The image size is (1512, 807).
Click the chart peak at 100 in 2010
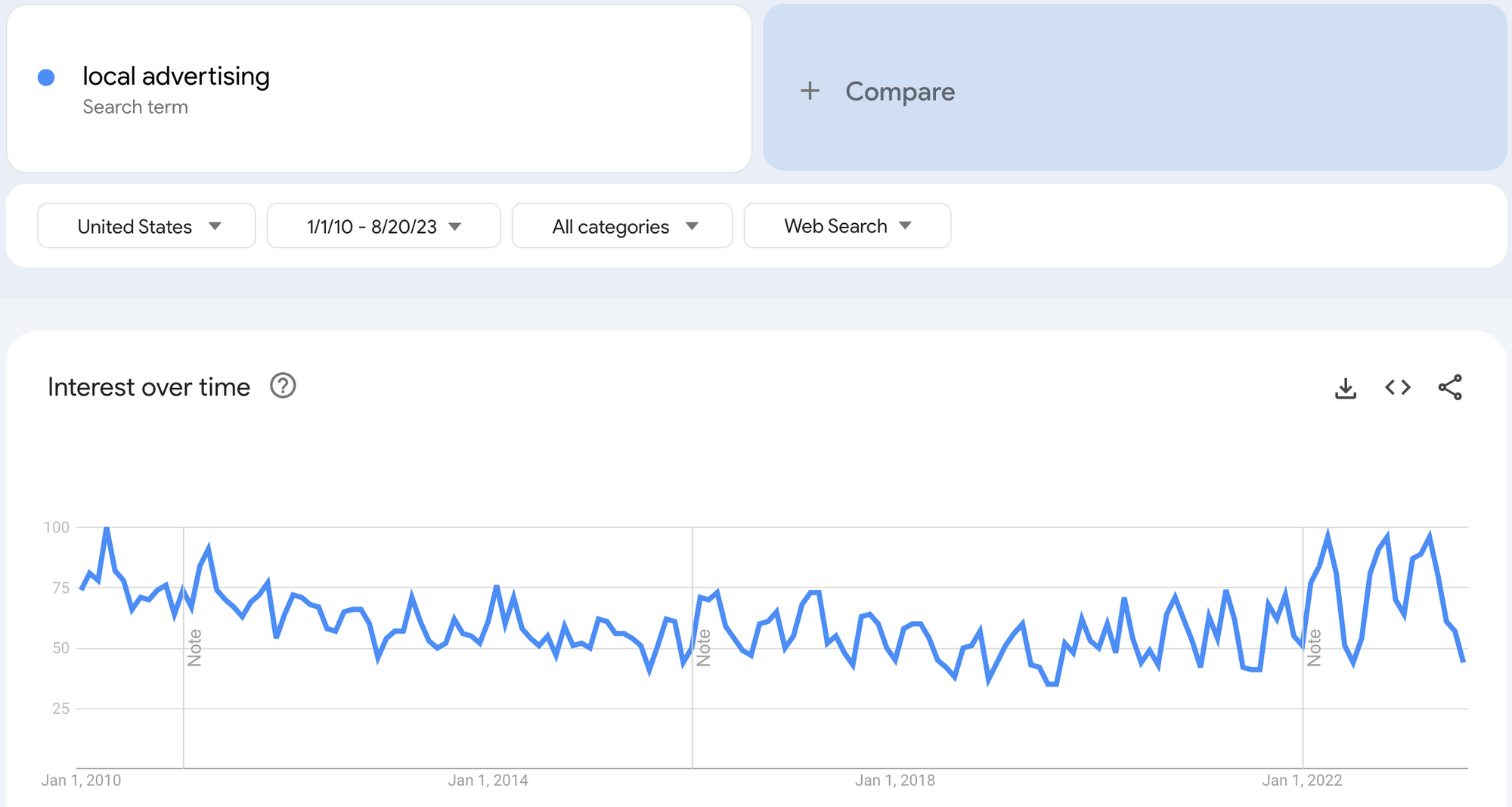click(107, 529)
